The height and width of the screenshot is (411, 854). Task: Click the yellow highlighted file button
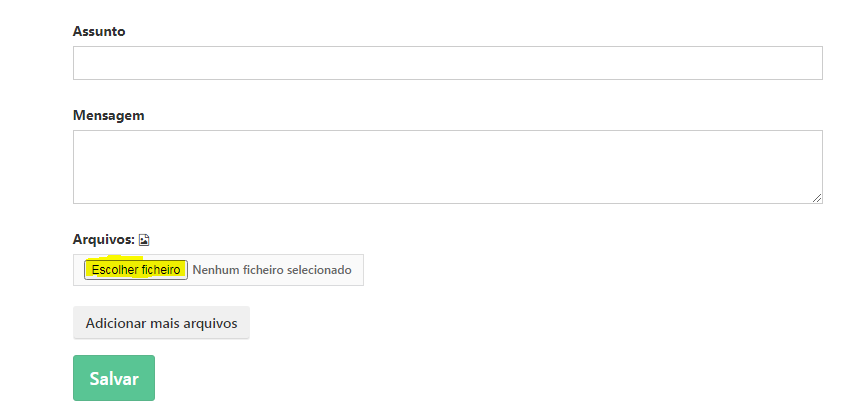[136, 270]
